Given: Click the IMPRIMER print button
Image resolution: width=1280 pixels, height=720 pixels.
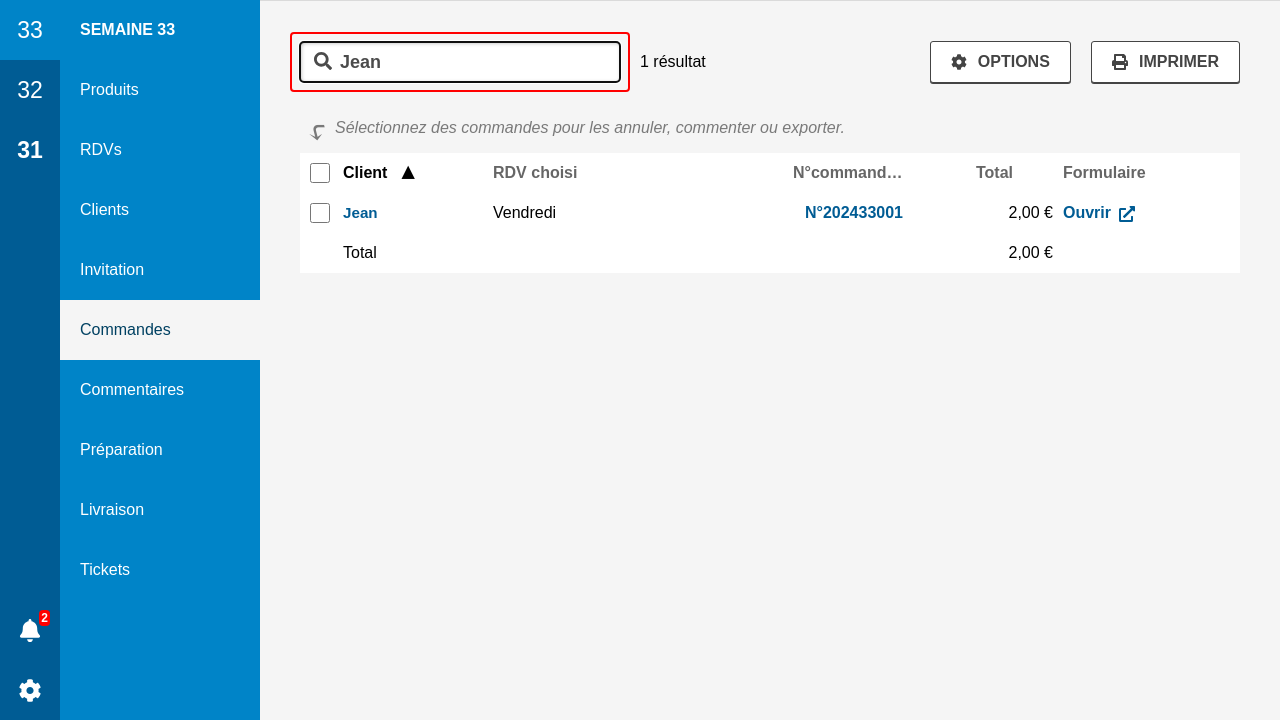Looking at the screenshot, I should pyautogui.click(x=1165, y=62).
